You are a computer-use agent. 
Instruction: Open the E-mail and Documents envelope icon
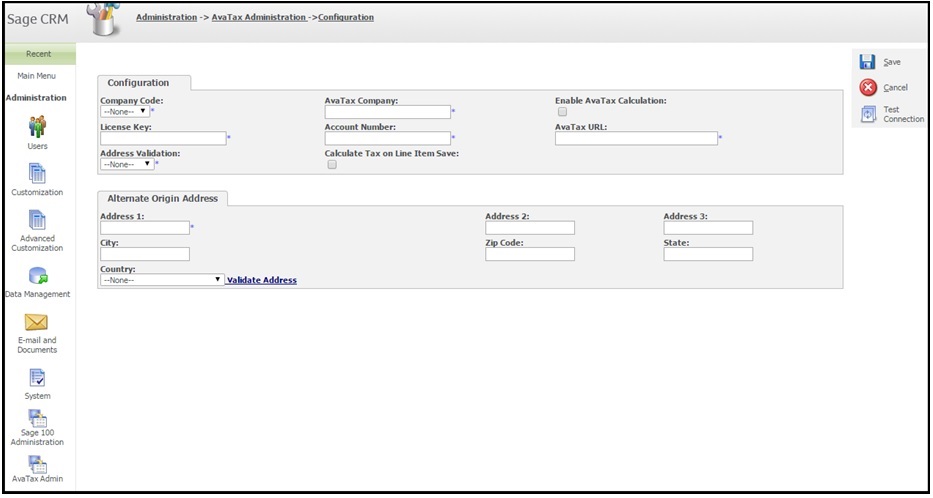click(36, 322)
